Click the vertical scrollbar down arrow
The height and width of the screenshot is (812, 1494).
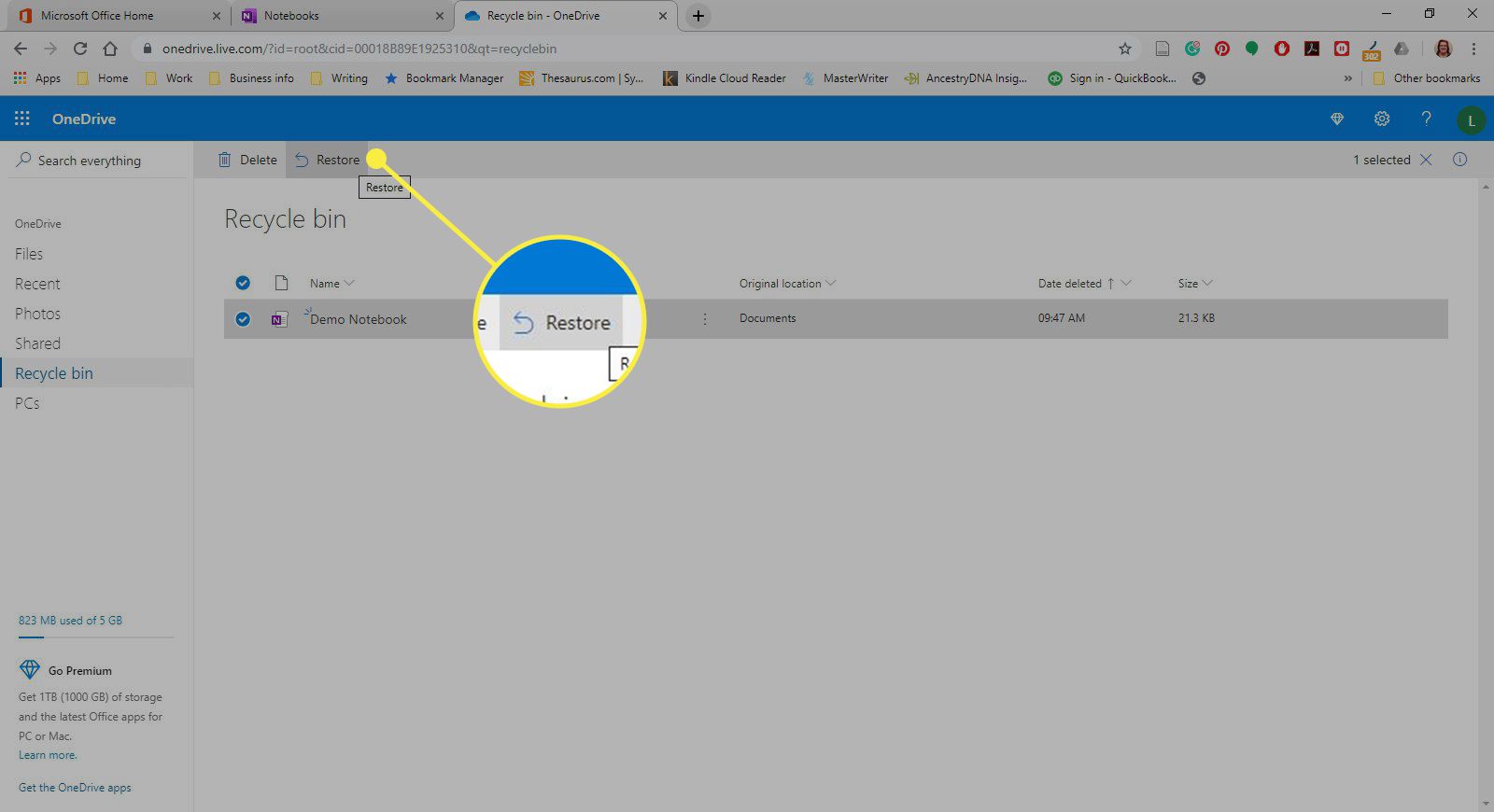[x=1486, y=804]
